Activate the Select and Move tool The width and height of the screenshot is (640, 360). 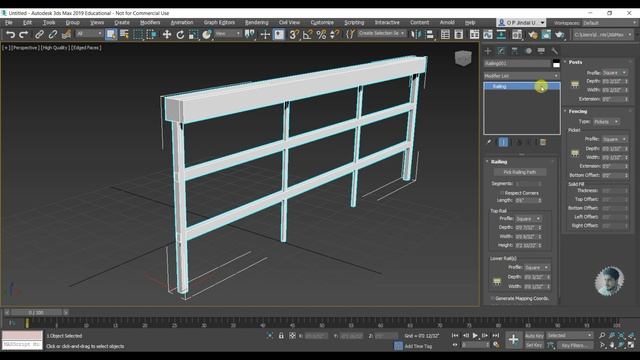pyautogui.click(x=167, y=35)
